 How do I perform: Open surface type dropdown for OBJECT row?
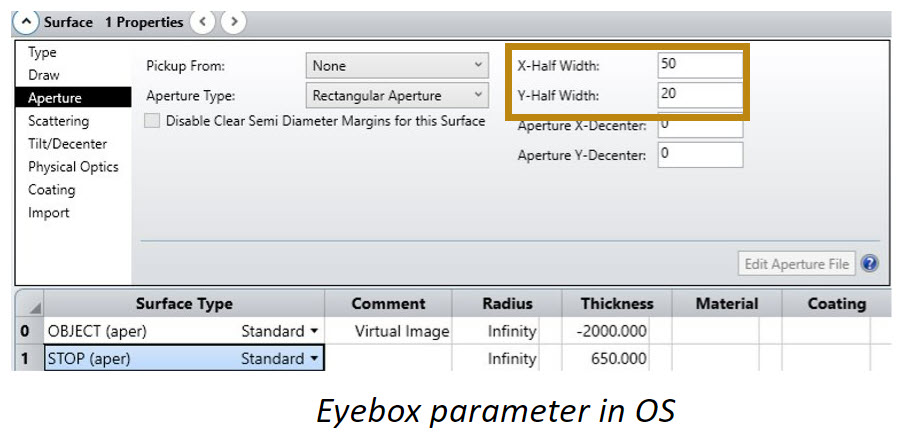tap(313, 331)
